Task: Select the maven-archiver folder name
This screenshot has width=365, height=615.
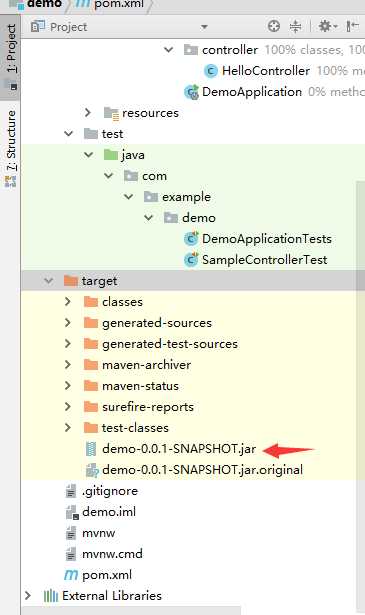Action: click(146, 365)
